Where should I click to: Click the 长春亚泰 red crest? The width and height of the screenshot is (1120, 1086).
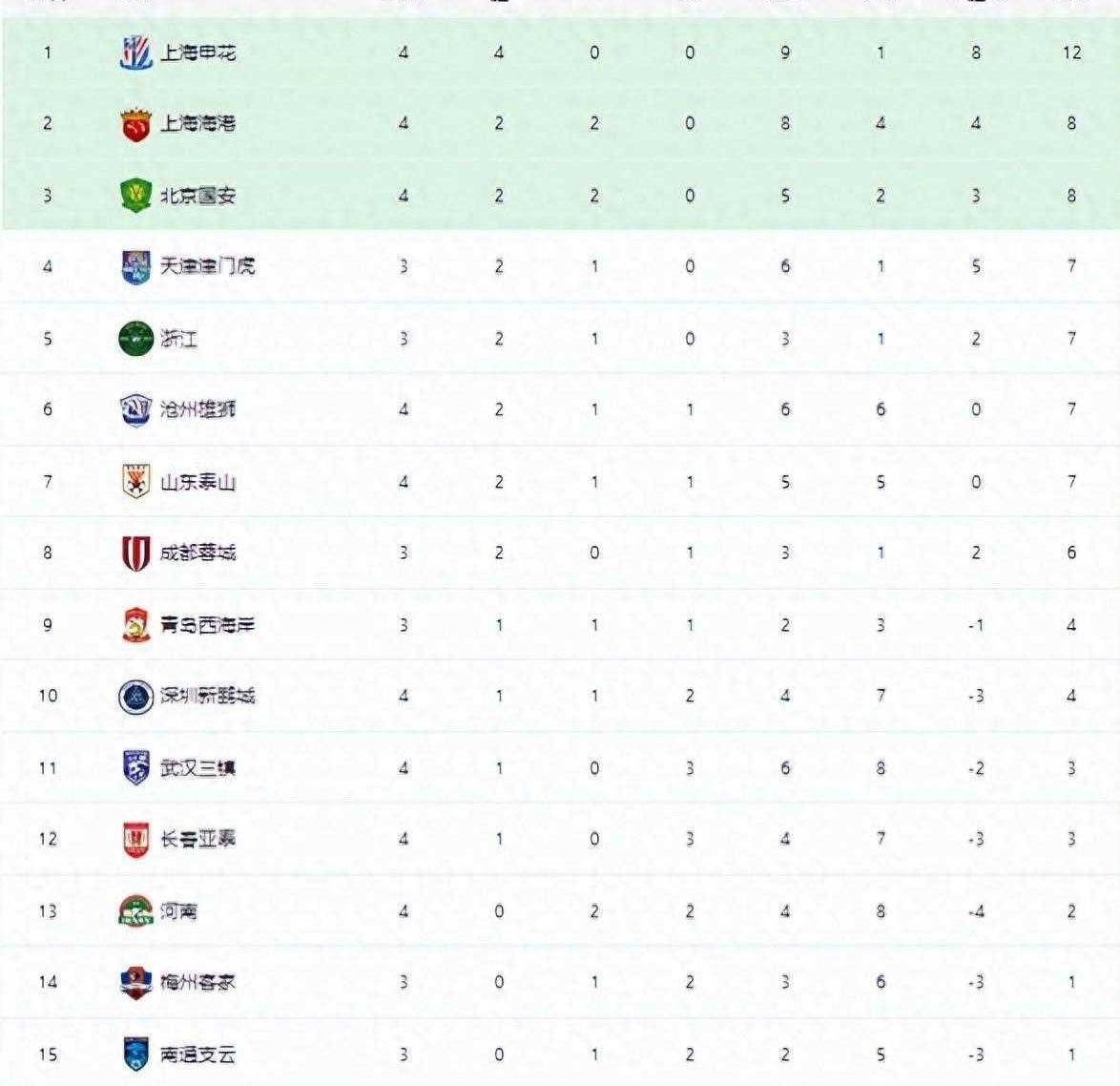point(135,840)
